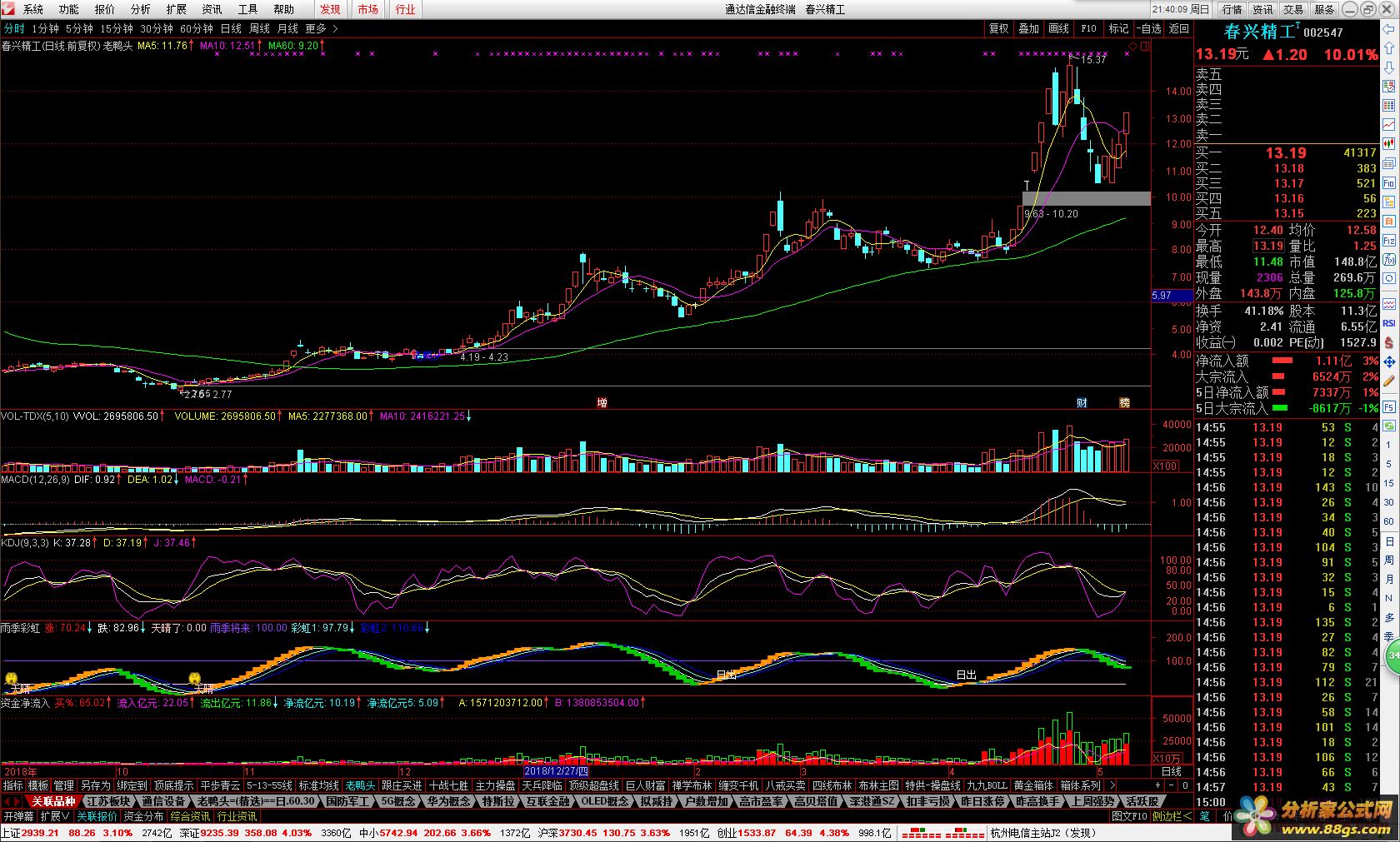This screenshot has width=1400, height=842.
Task: Click the F5 sidebar icon
Action: point(1389,406)
